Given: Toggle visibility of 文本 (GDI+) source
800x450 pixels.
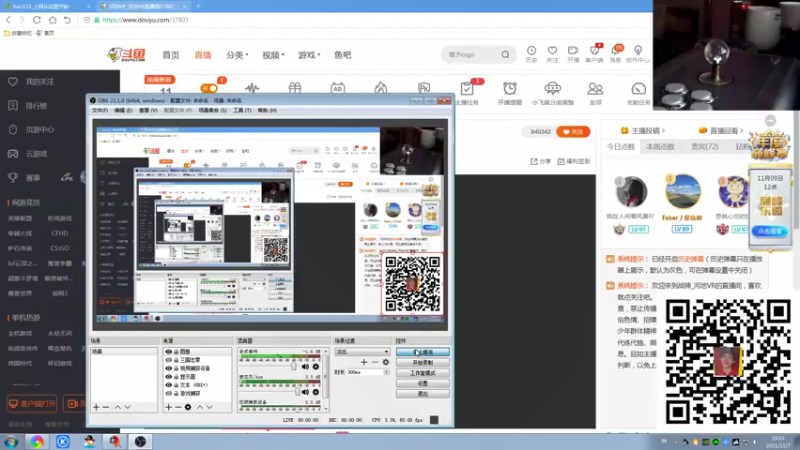Looking at the screenshot, I should point(168,385).
